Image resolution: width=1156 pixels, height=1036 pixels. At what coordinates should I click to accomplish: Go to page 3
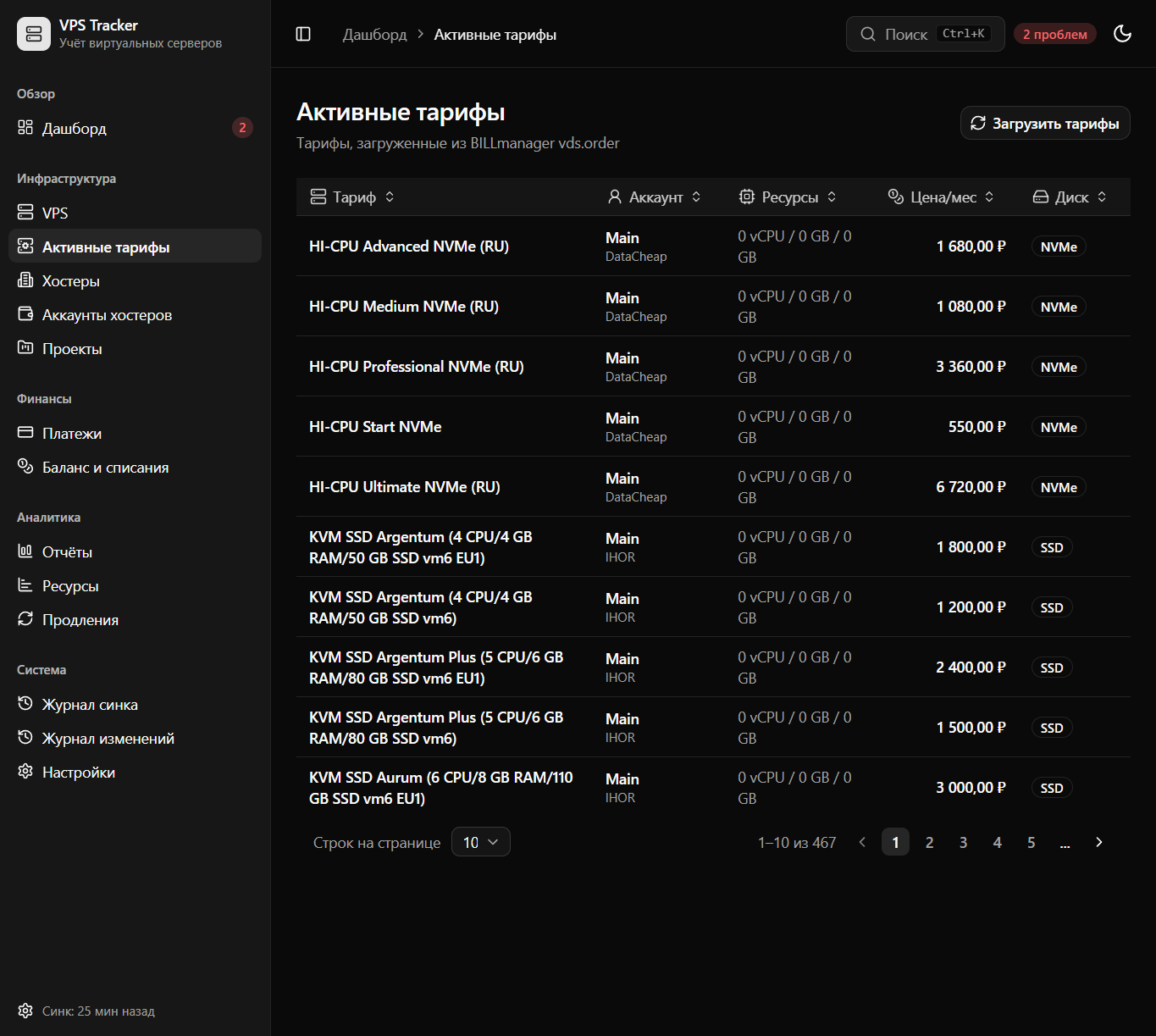(964, 842)
